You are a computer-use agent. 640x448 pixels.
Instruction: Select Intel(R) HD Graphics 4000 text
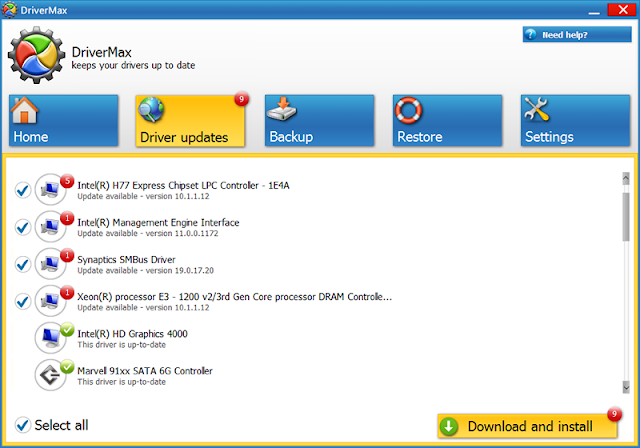point(132,334)
